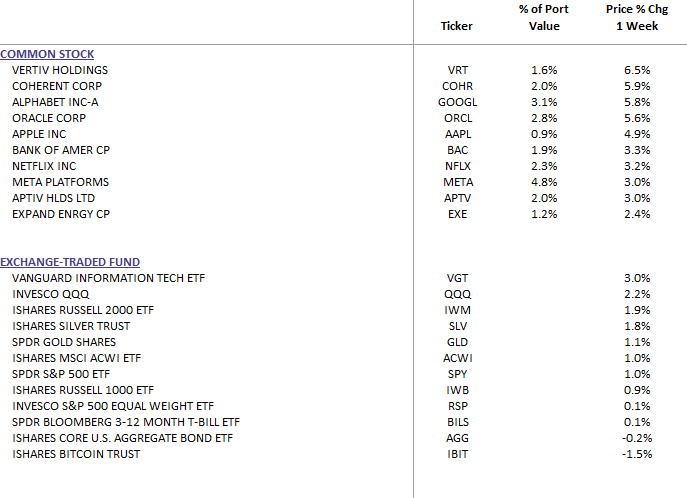
Task: Select the NFLX ticker cell
Action: coord(457,166)
